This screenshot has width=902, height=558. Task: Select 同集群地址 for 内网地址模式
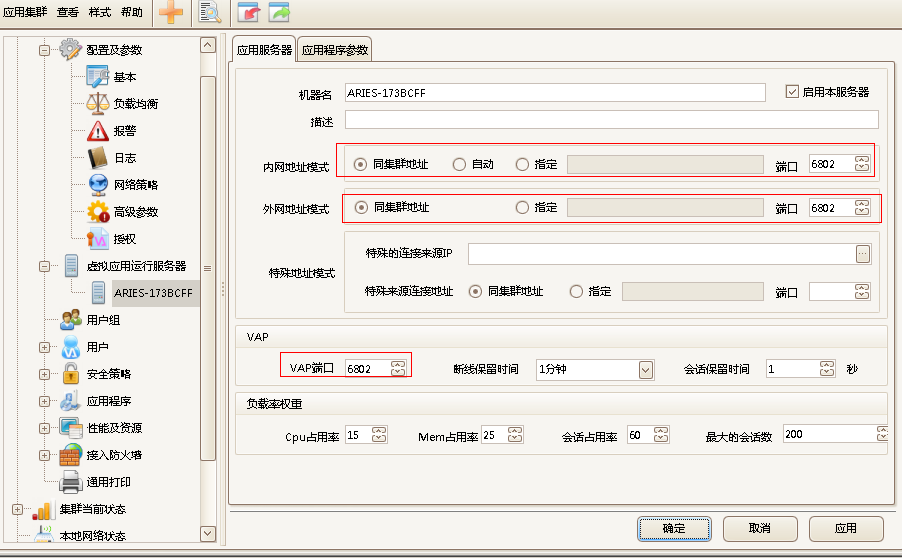[x=361, y=165]
